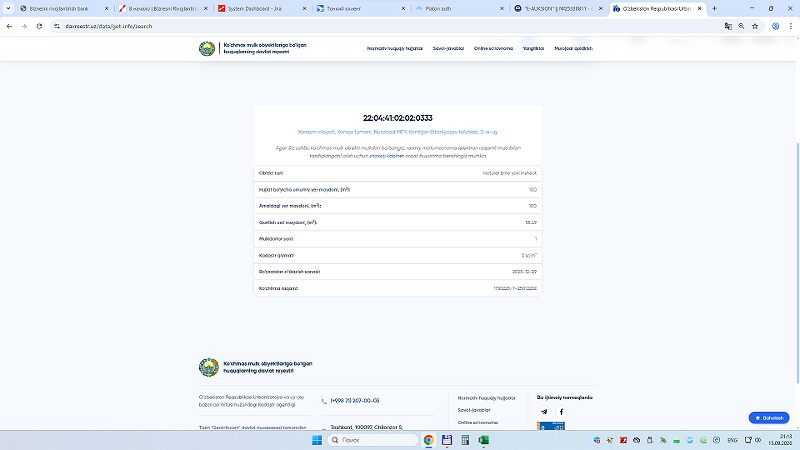Open the floppy-disk app icon in taskbar
The width and height of the screenshot is (800, 450).
click(447, 440)
